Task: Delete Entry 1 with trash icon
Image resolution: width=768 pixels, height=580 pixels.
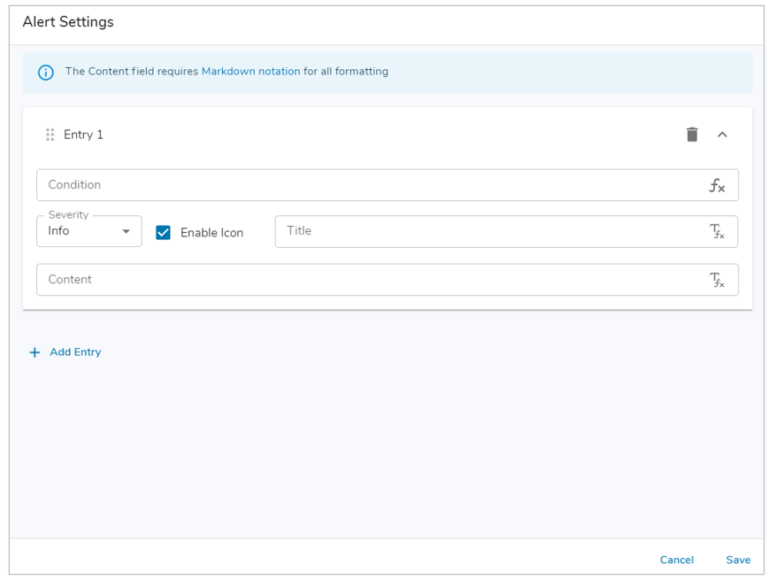Action: [x=692, y=134]
